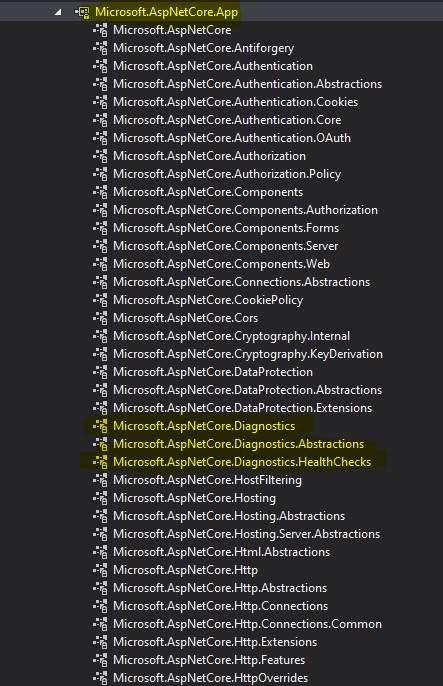Click icon beside Microsoft.AspNetCore.Connections.Abstractions
The image size is (443, 686).
coord(100,282)
